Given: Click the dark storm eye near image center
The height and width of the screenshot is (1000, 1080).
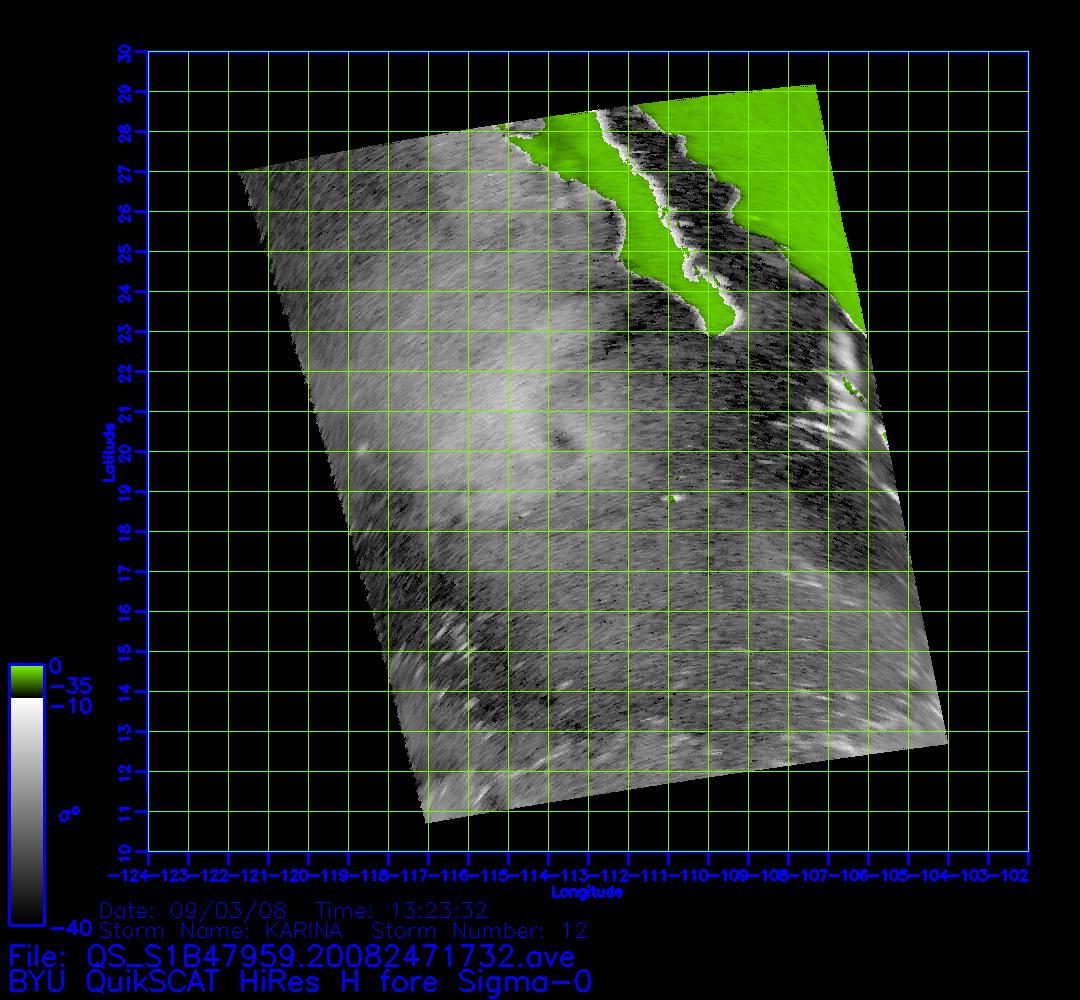Looking at the screenshot, I should pyautogui.click(x=563, y=437).
